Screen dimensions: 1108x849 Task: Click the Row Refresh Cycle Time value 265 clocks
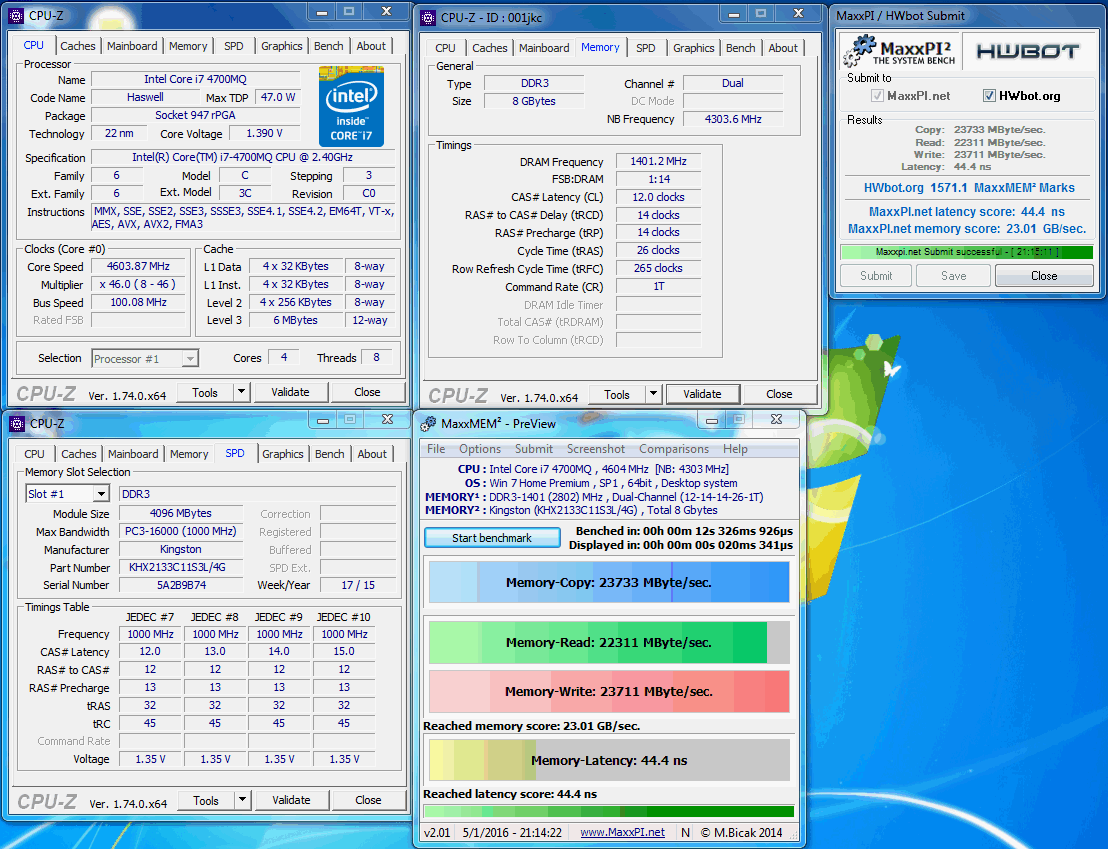[658, 268]
